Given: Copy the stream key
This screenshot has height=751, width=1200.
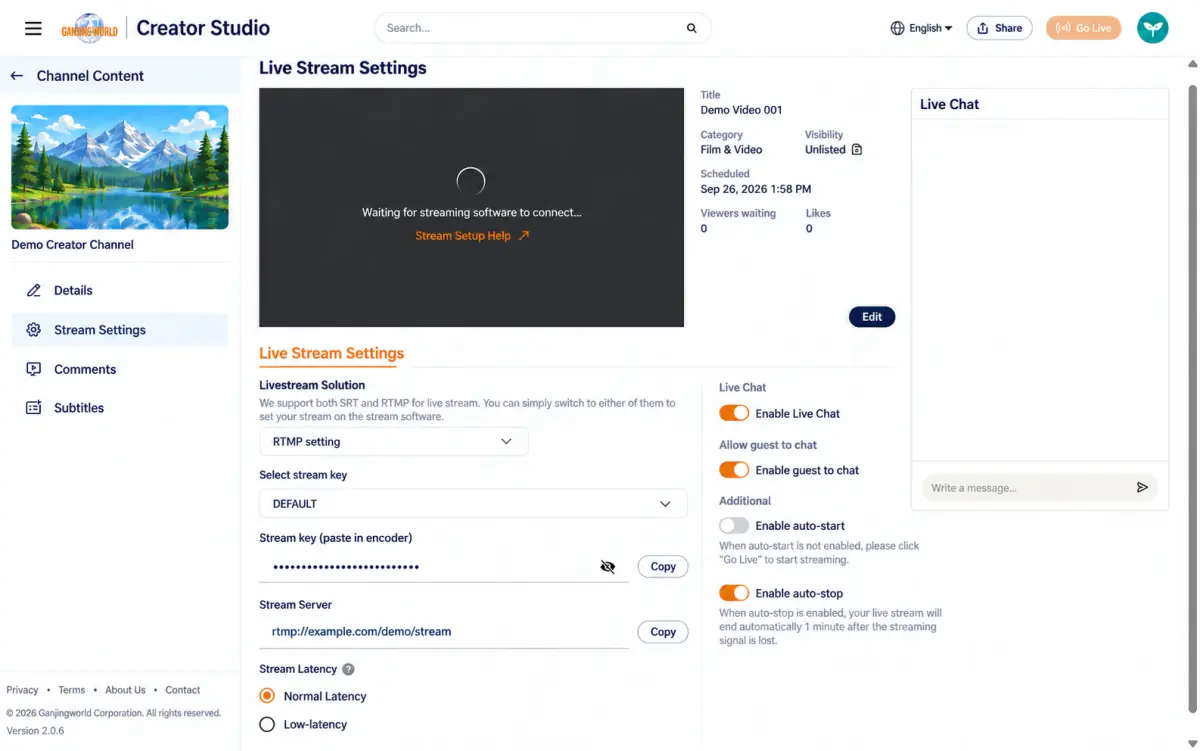Looking at the screenshot, I should [663, 567].
